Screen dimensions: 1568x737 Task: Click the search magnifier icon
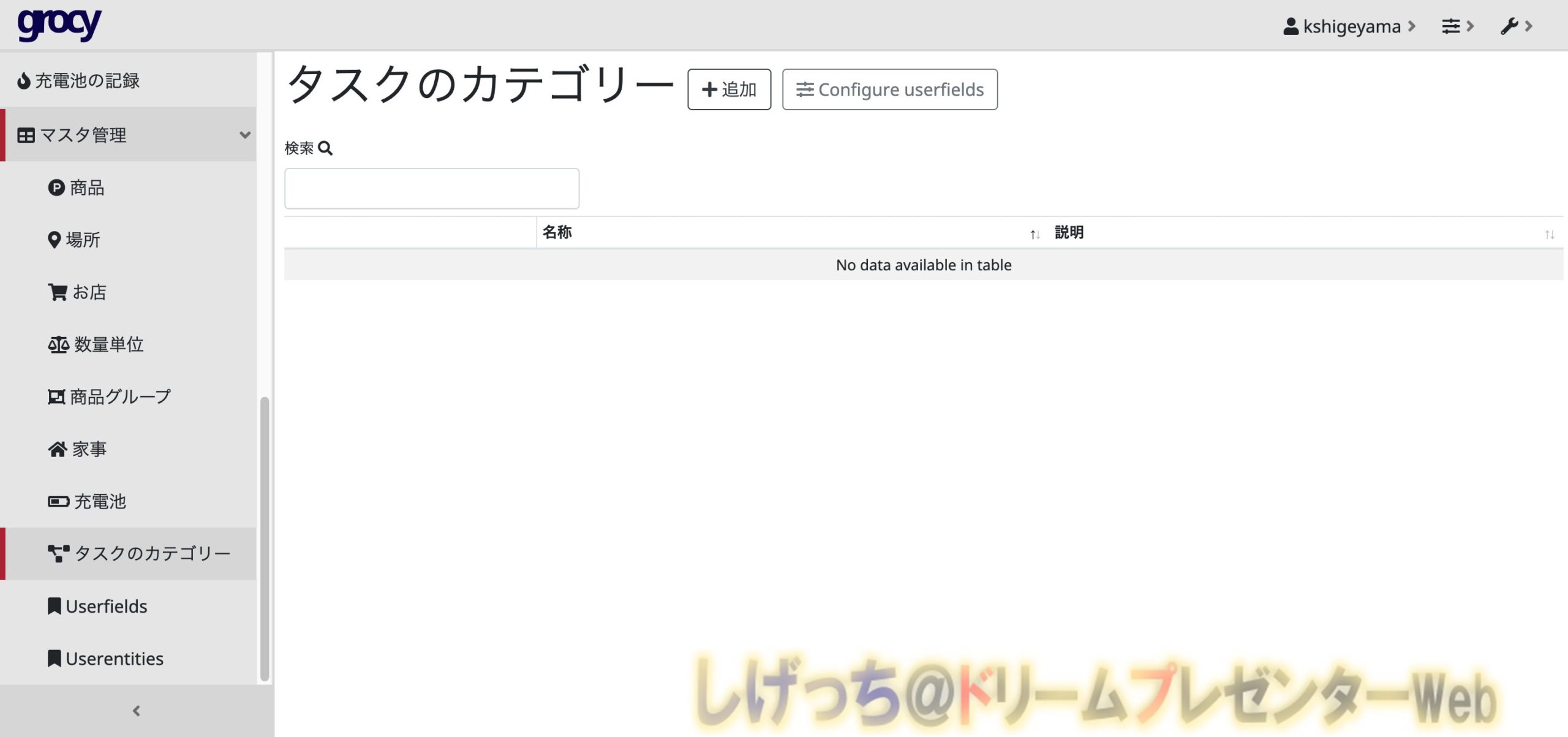pyautogui.click(x=326, y=148)
